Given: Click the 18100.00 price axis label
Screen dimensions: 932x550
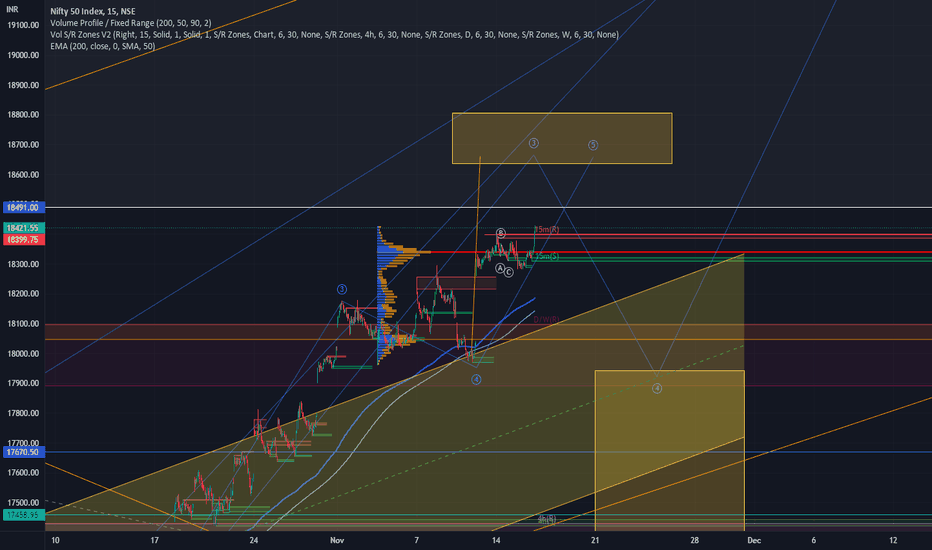Looking at the screenshot, I should 23,323.
